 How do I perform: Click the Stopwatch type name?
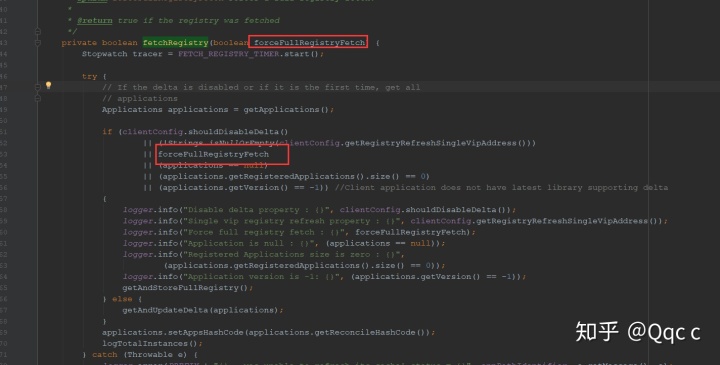(104, 54)
